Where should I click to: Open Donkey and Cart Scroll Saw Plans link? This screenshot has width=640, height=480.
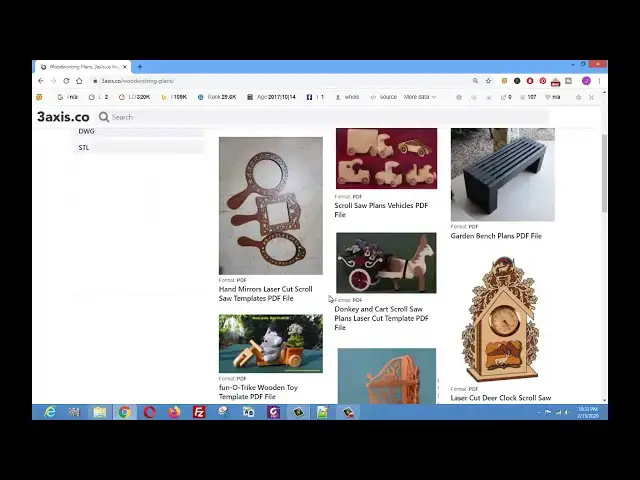(x=381, y=318)
